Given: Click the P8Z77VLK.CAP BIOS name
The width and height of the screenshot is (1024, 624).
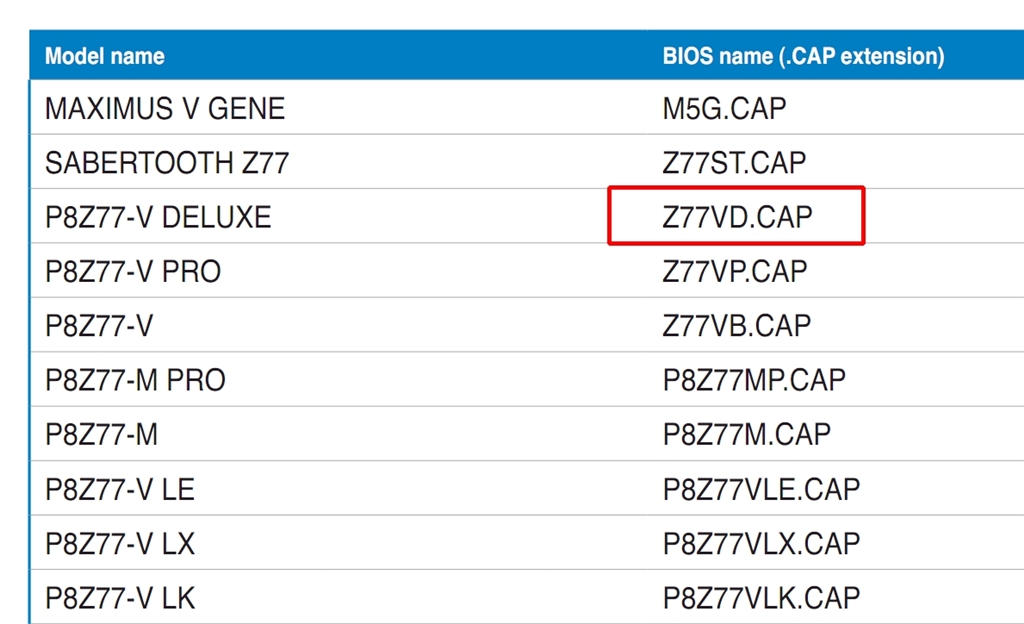Looking at the screenshot, I should point(761,598).
